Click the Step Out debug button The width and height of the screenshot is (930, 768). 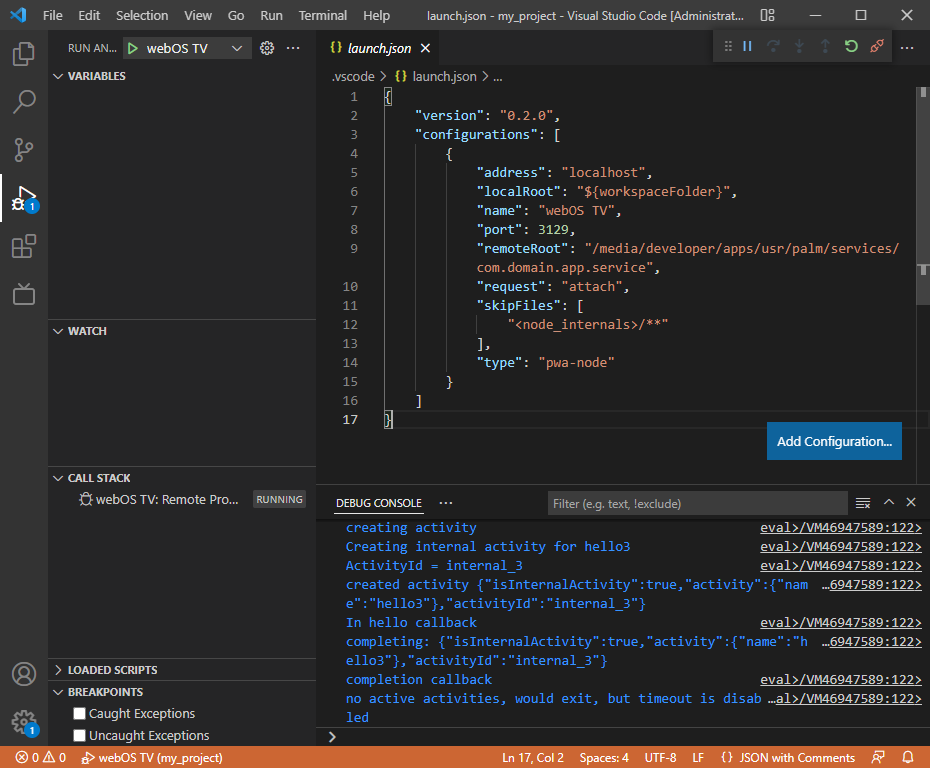[825, 46]
